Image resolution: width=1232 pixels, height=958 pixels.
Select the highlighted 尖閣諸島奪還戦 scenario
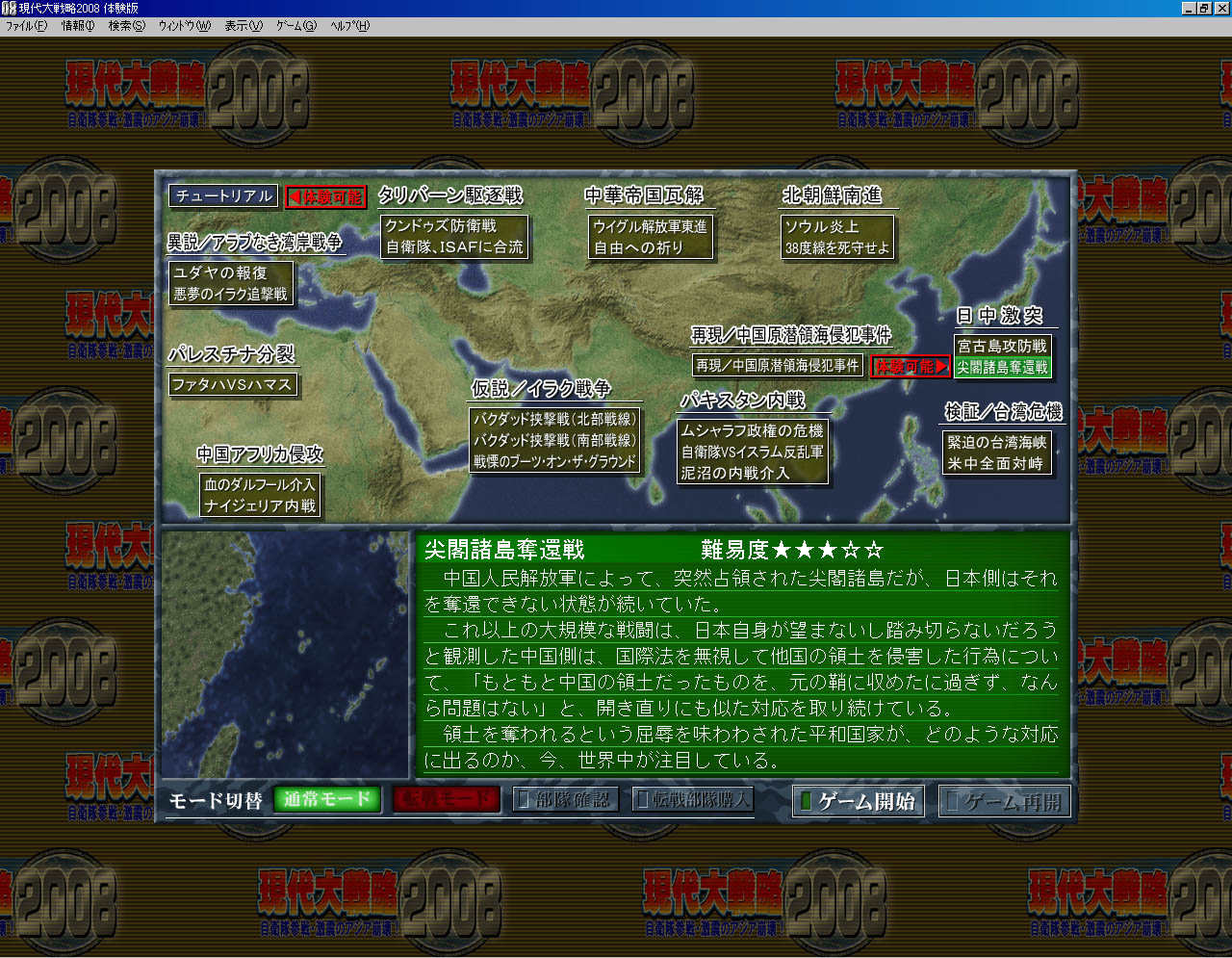(x=1002, y=368)
